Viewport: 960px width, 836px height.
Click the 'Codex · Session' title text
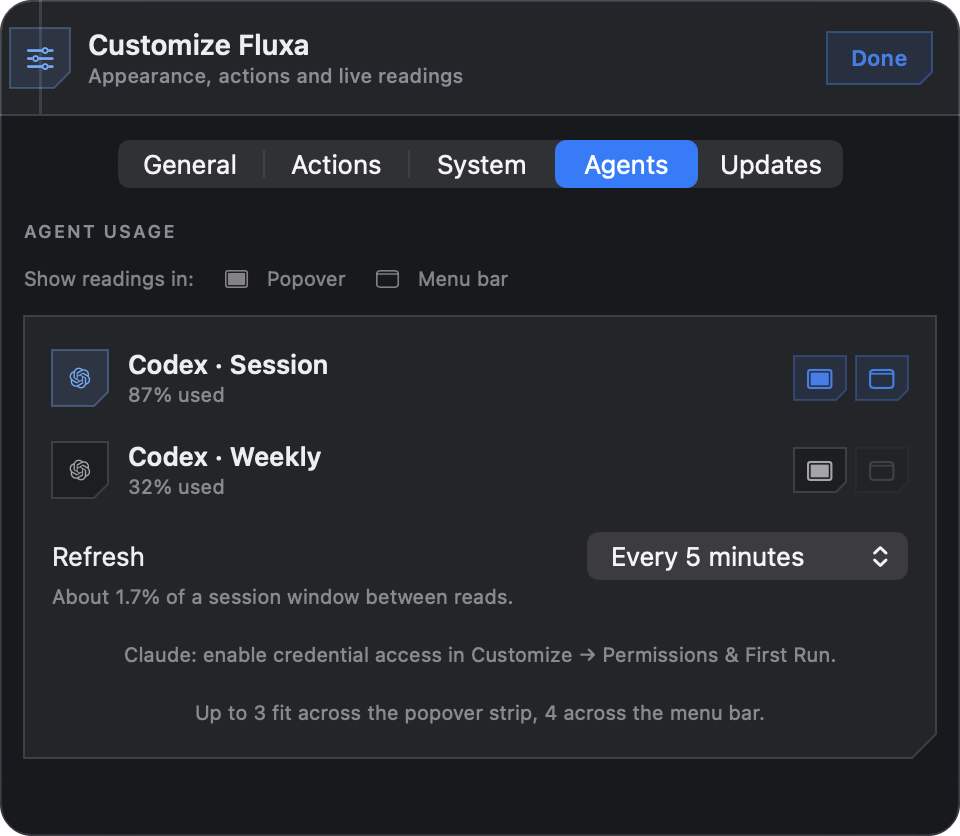pos(228,365)
